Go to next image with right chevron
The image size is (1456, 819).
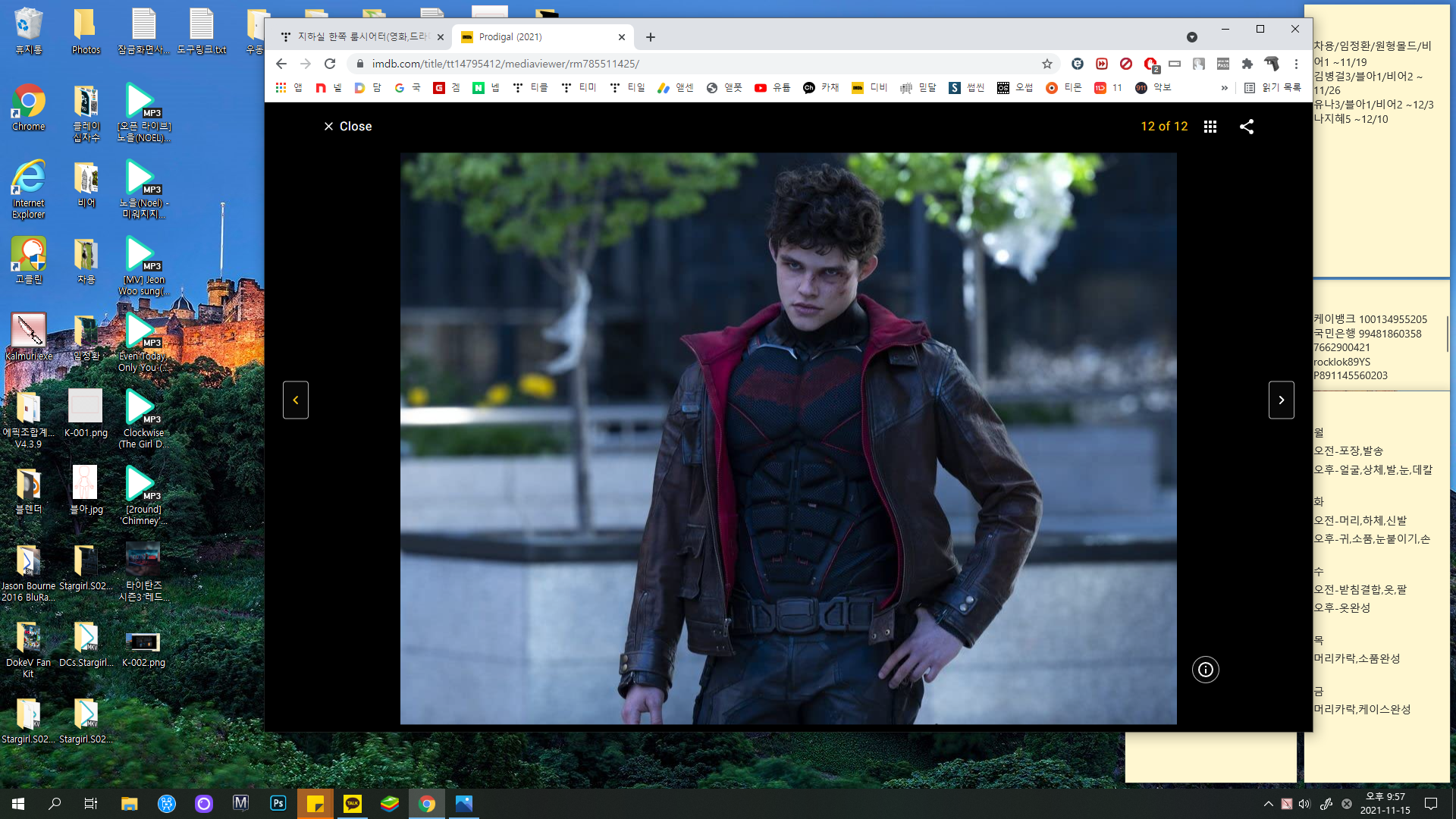[1281, 400]
